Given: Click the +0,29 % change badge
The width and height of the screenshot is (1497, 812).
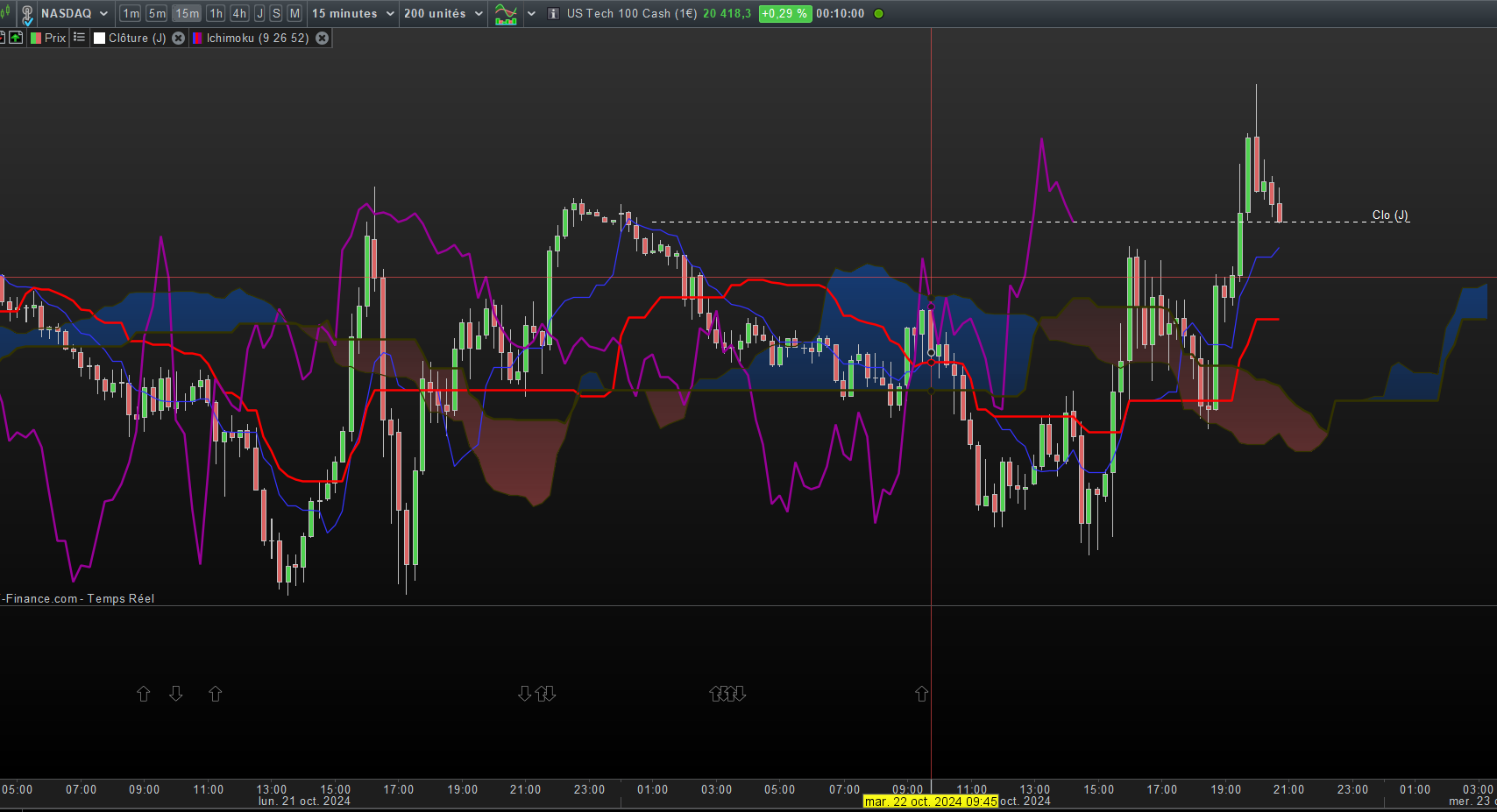Looking at the screenshot, I should [x=784, y=14].
